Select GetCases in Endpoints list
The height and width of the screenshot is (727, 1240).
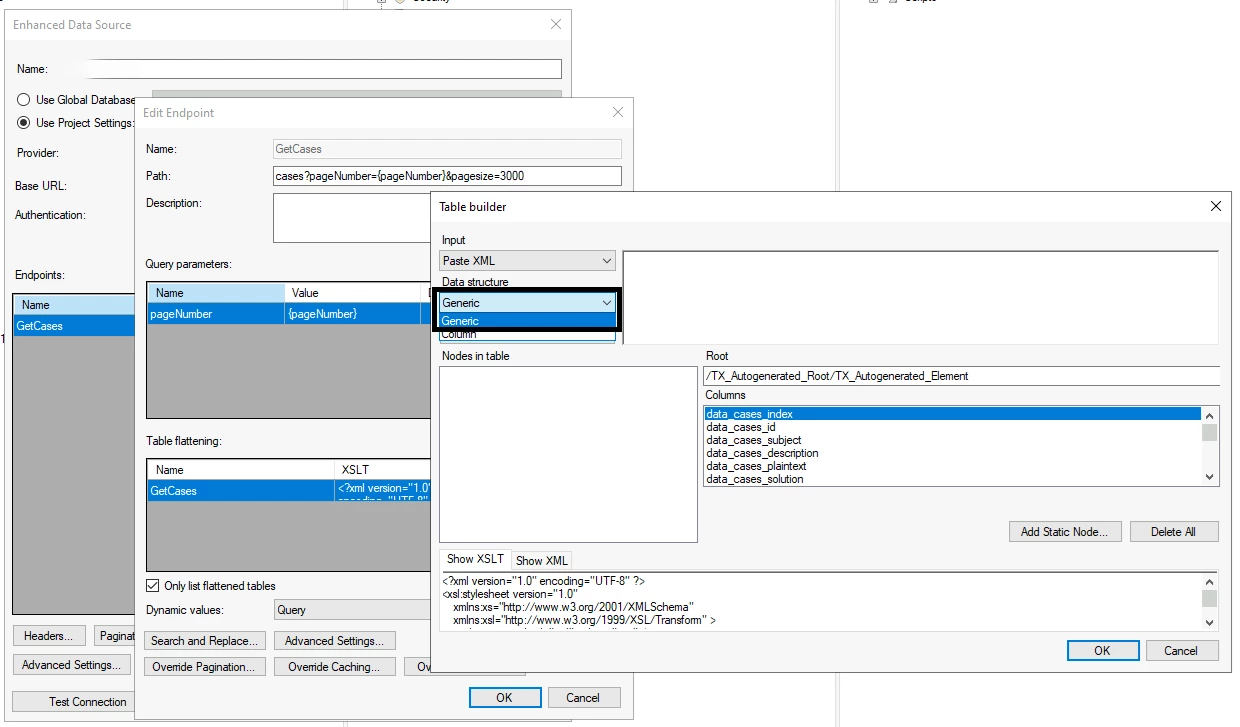(74, 326)
